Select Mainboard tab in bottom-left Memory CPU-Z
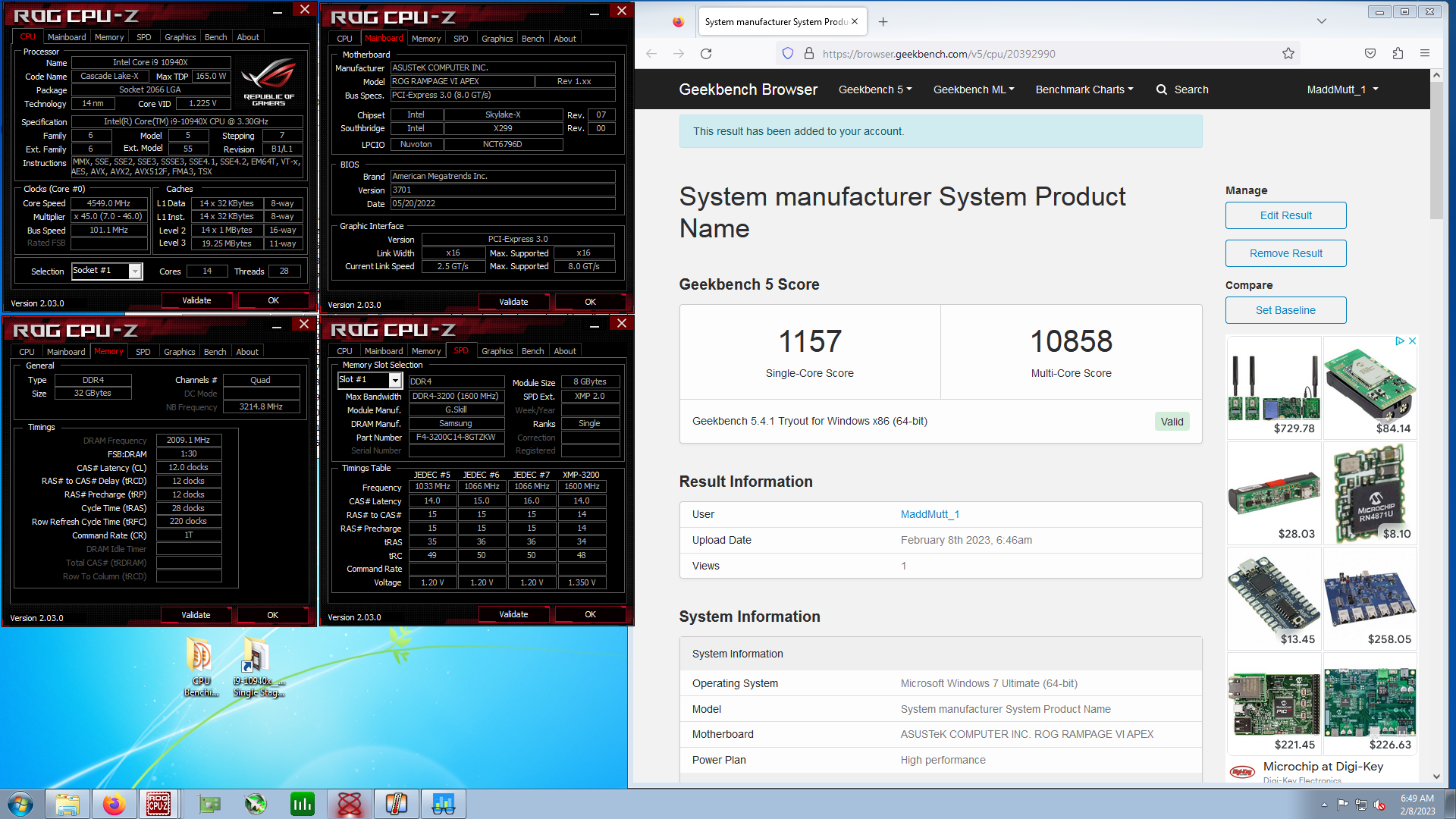 click(x=66, y=352)
